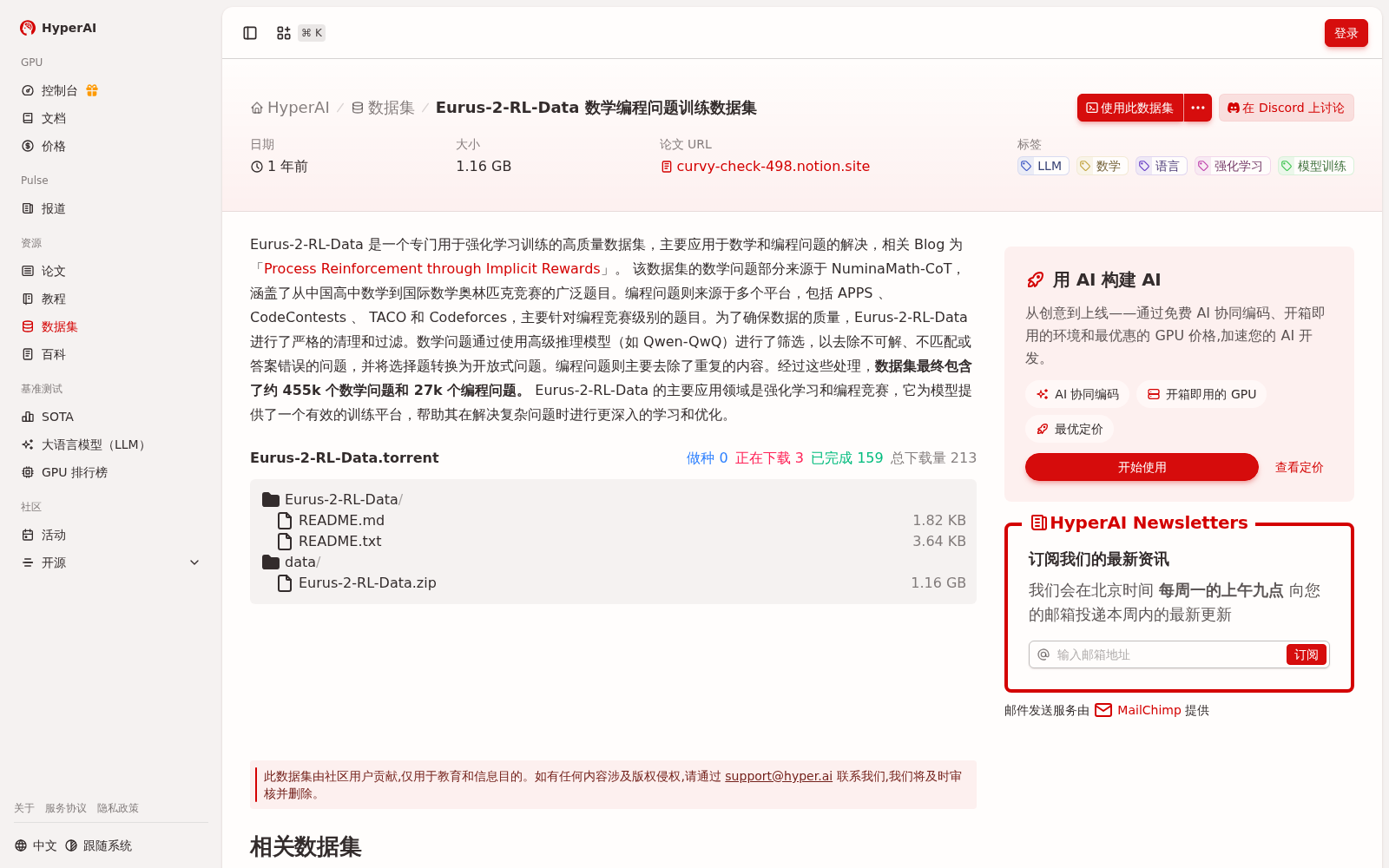Open GPU 排行榜 in sidebar
Image resolution: width=1389 pixels, height=868 pixels.
pyautogui.click(x=111, y=472)
